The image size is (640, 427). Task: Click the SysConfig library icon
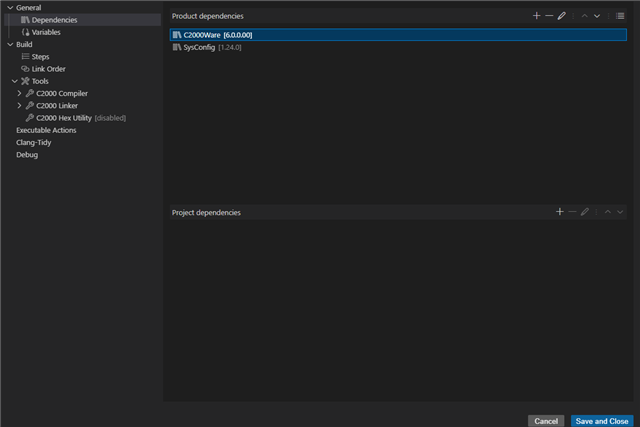[177, 47]
